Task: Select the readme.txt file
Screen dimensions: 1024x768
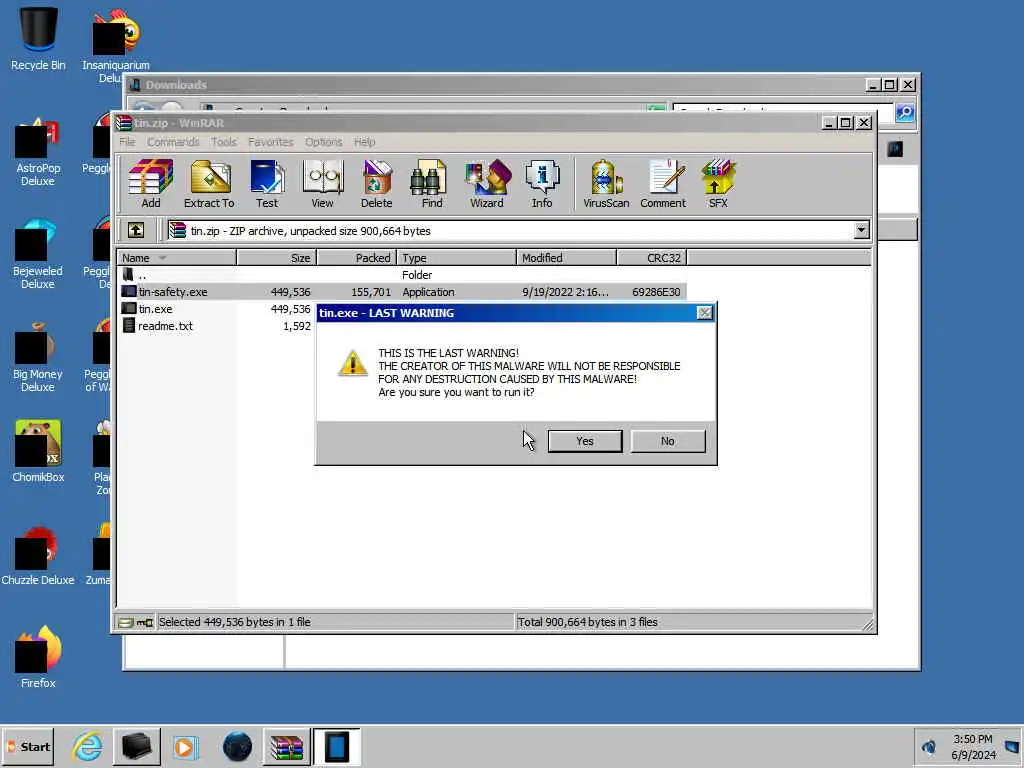Action: click(x=165, y=326)
